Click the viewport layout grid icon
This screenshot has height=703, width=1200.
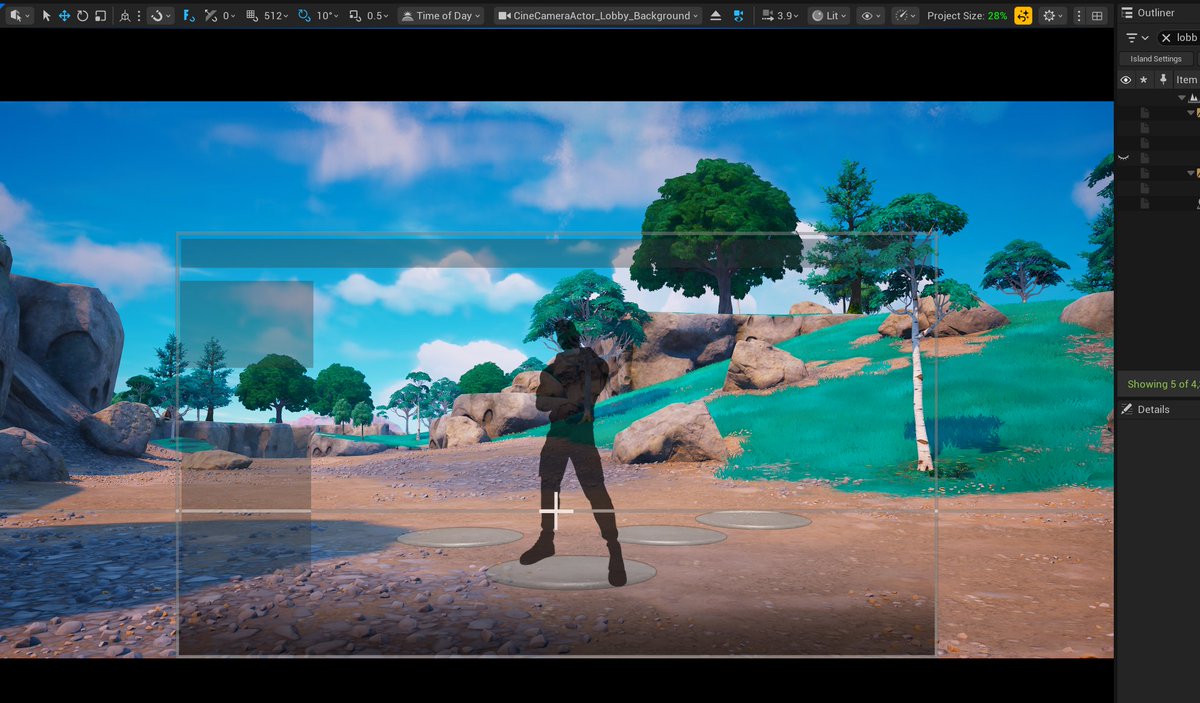pyautogui.click(x=1097, y=16)
